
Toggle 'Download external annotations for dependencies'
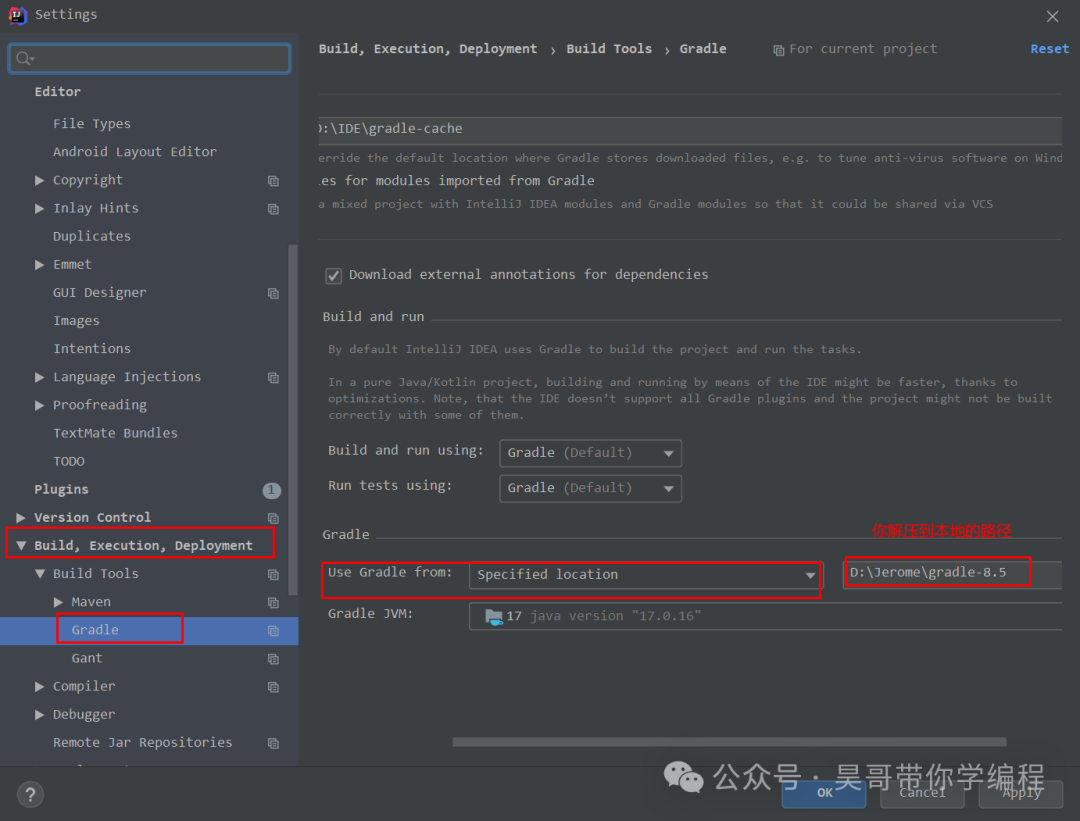(333, 274)
